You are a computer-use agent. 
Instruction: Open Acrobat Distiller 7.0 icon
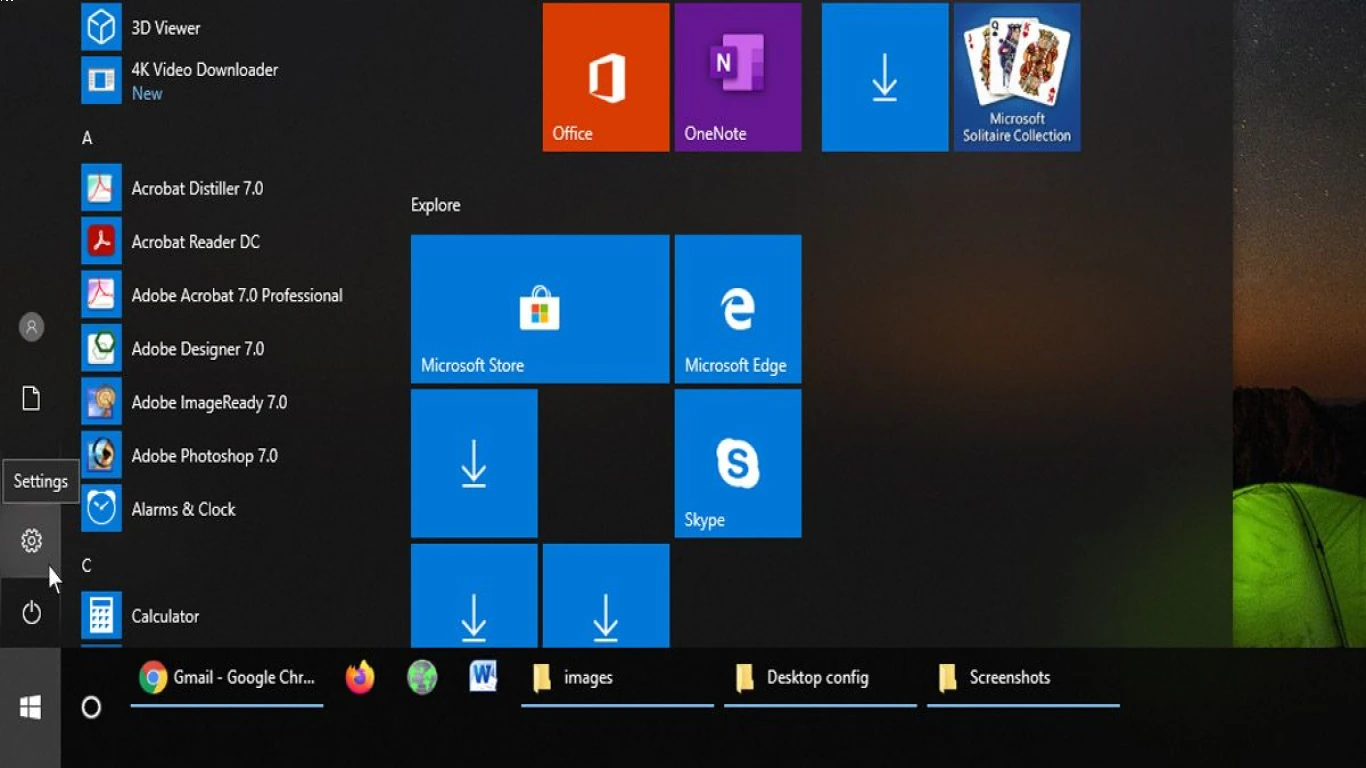[x=101, y=188]
